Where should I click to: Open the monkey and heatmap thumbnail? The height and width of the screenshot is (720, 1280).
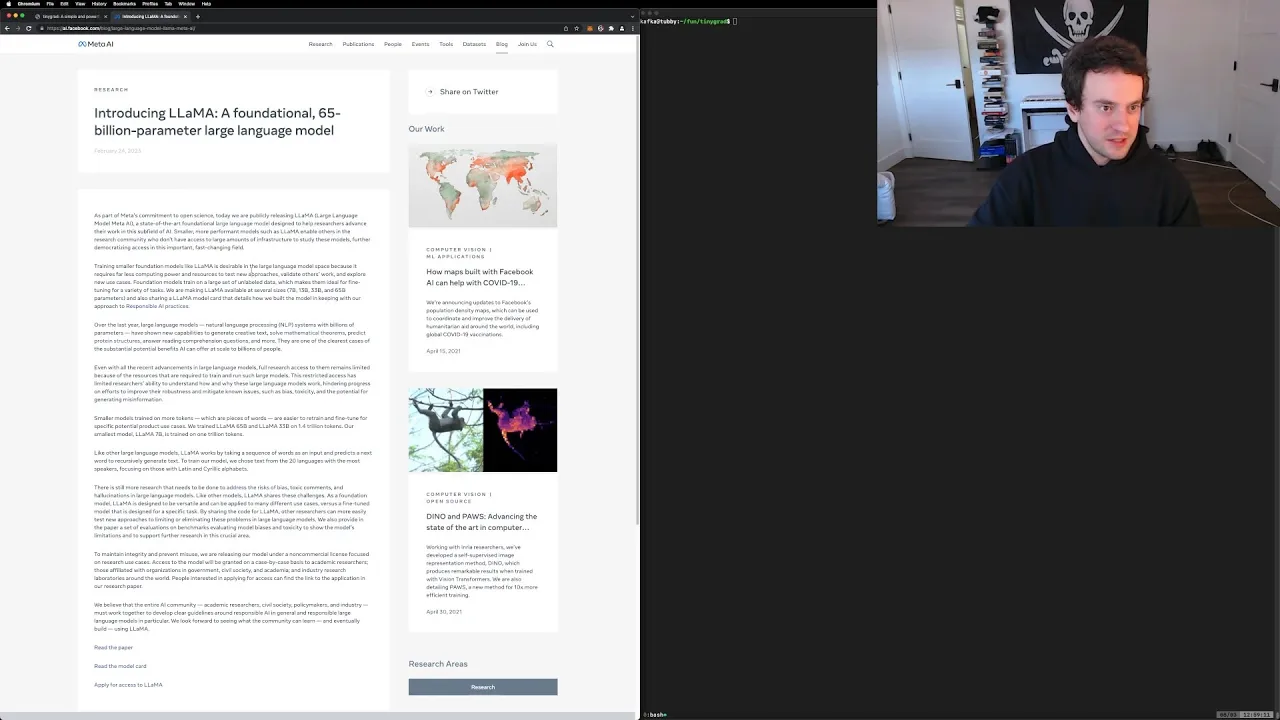[483, 430]
